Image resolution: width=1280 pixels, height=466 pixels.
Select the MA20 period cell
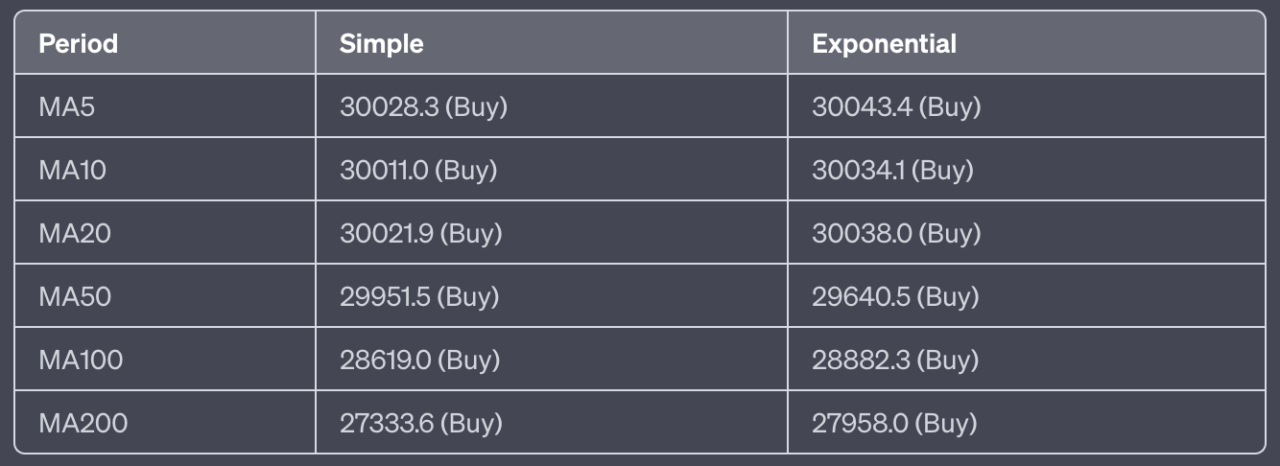point(74,233)
